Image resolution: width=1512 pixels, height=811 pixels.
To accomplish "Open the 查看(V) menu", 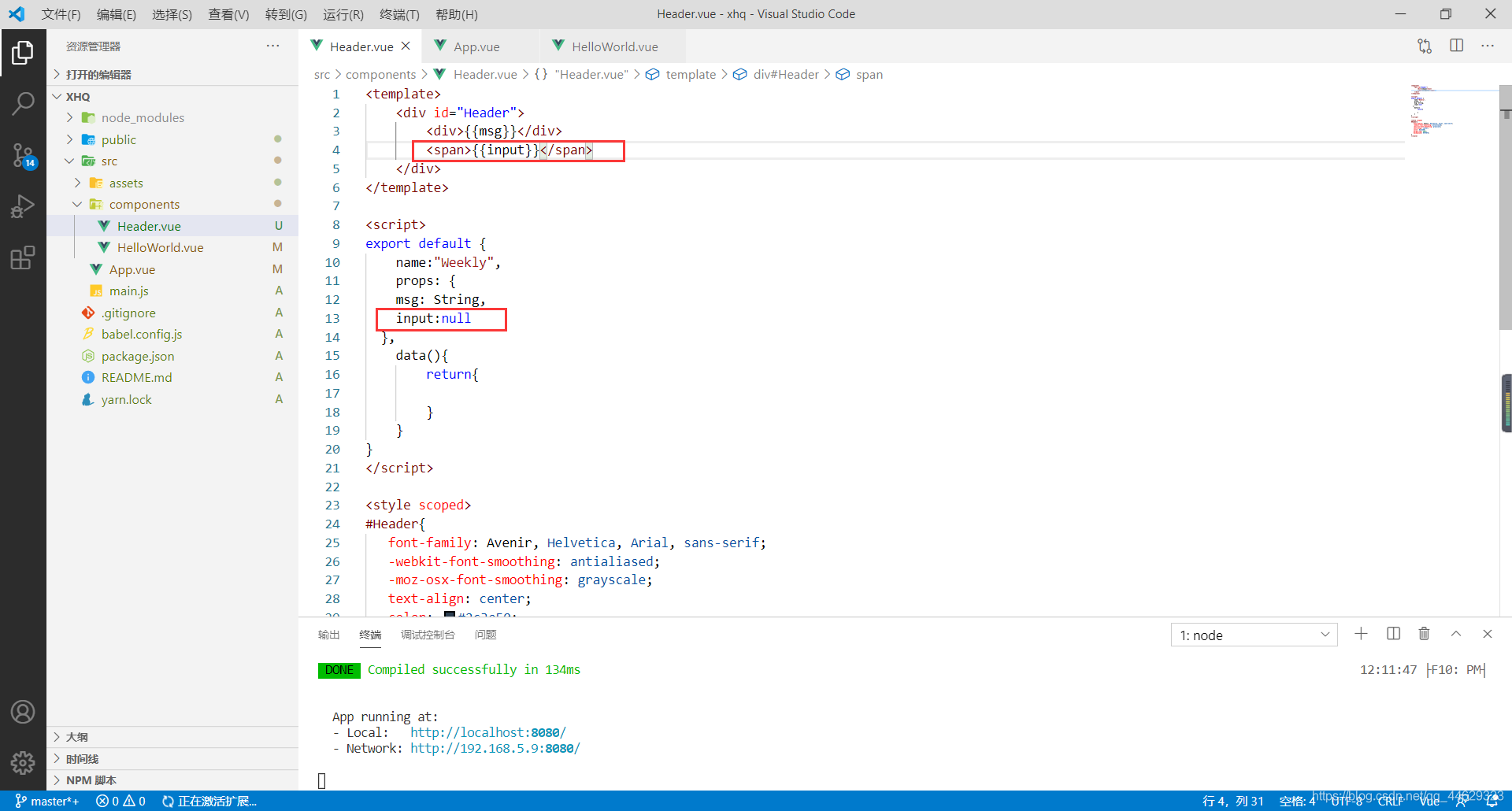I will point(228,14).
